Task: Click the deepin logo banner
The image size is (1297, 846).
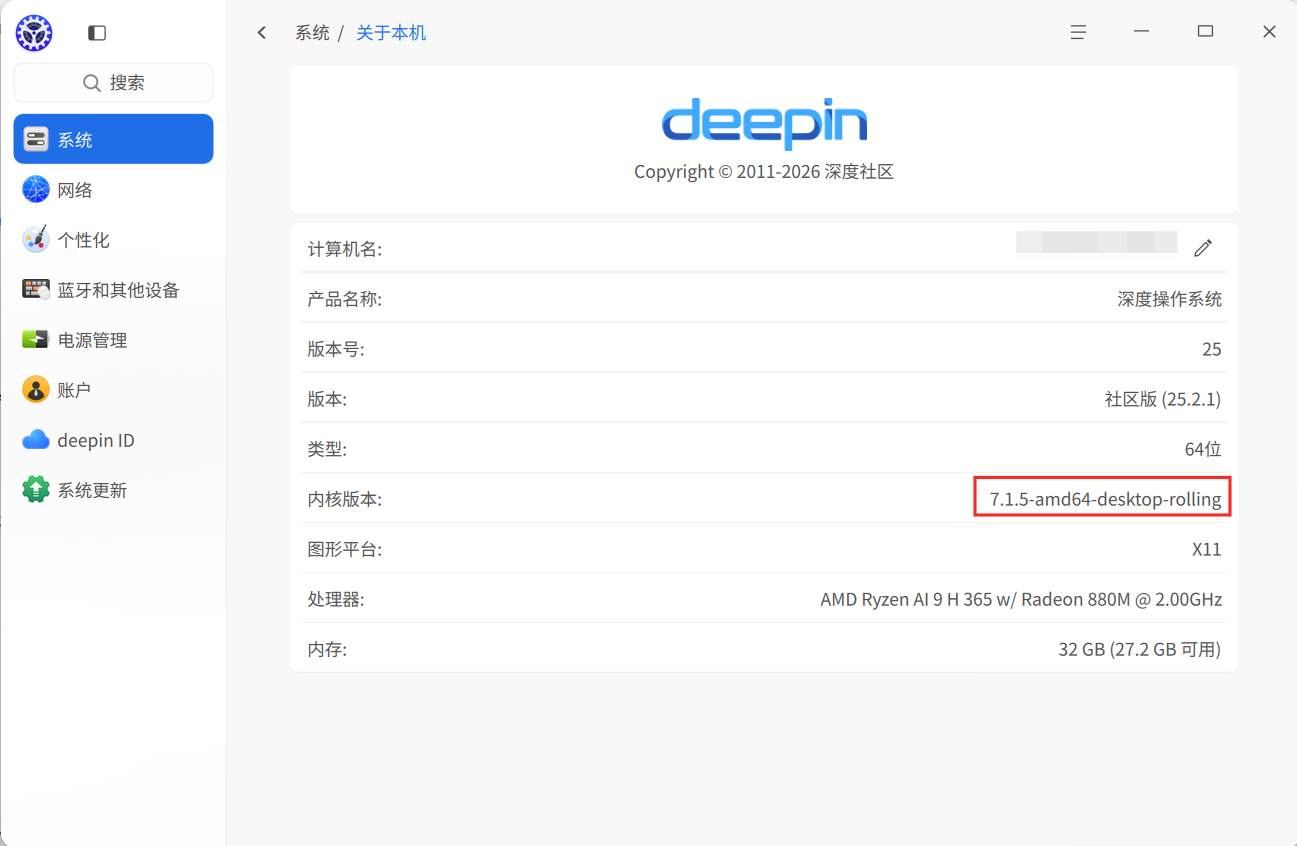Action: [x=764, y=123]
